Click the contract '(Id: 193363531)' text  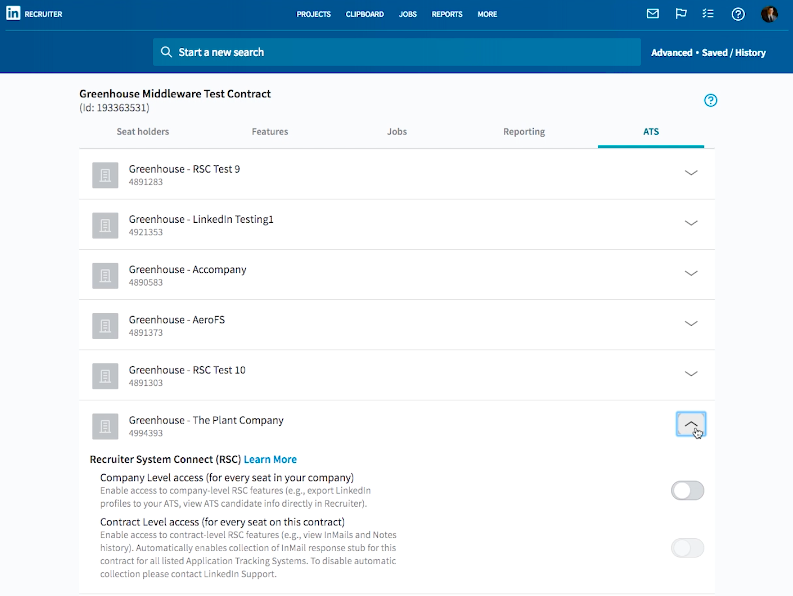tap(114, 108)
